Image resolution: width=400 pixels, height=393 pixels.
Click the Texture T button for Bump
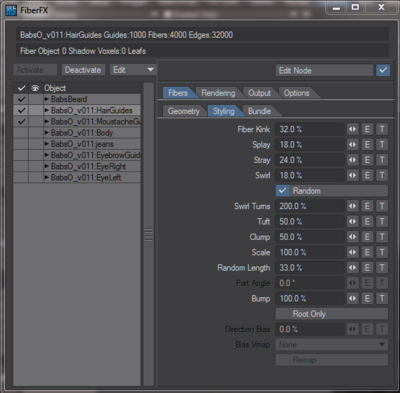tap(382, 298)
